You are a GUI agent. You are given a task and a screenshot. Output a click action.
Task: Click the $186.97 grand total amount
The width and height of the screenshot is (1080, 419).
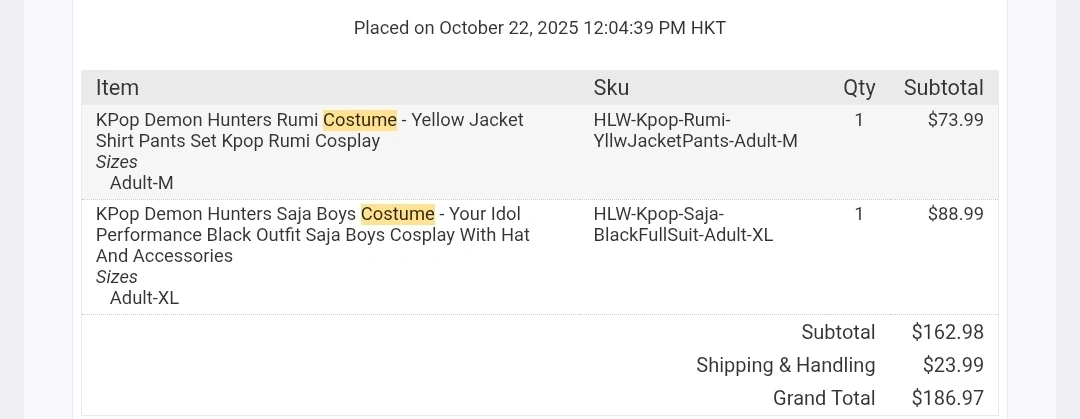947,398
